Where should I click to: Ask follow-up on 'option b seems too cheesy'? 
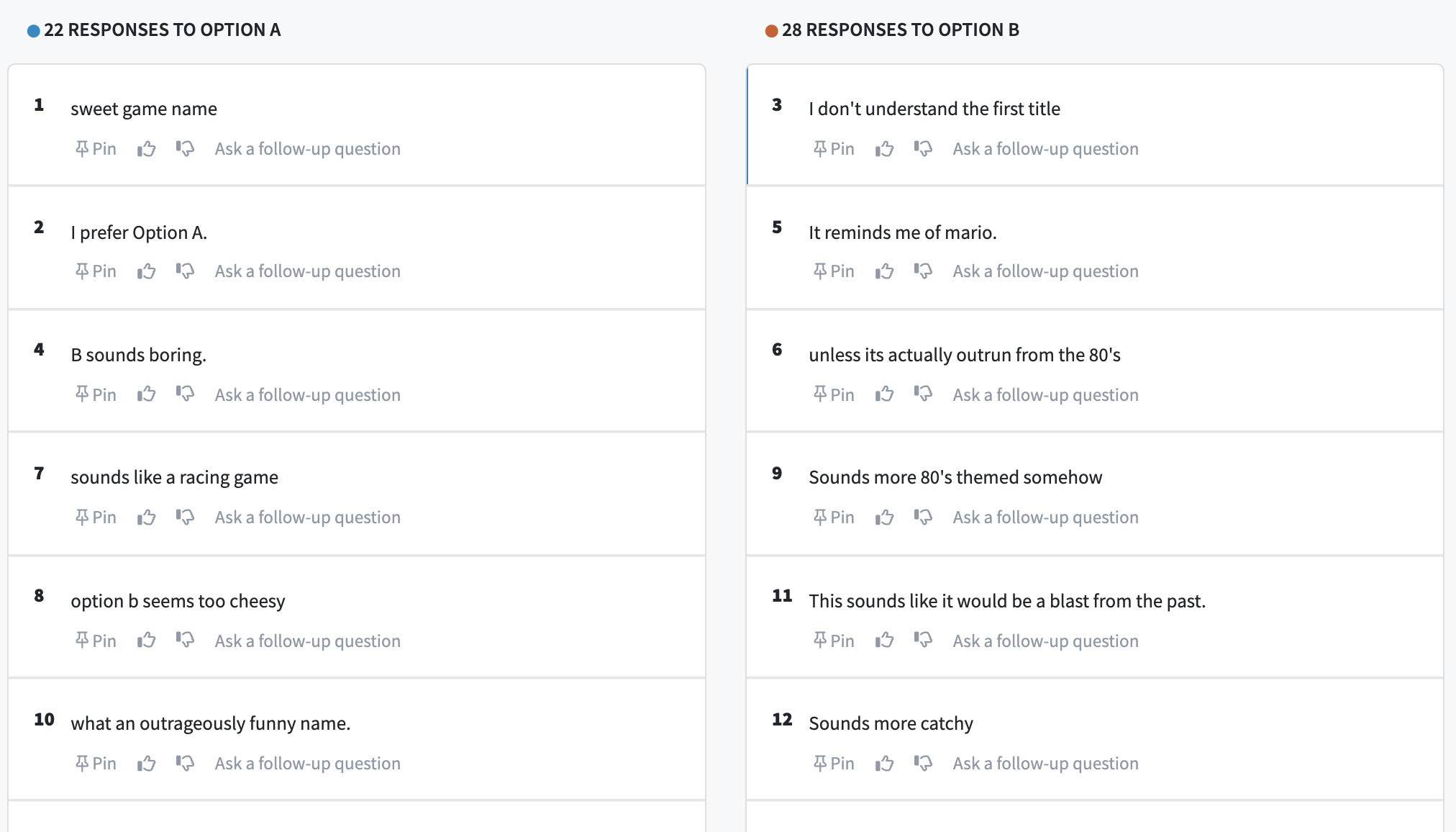pyautogui.click(x=308, y=641)
